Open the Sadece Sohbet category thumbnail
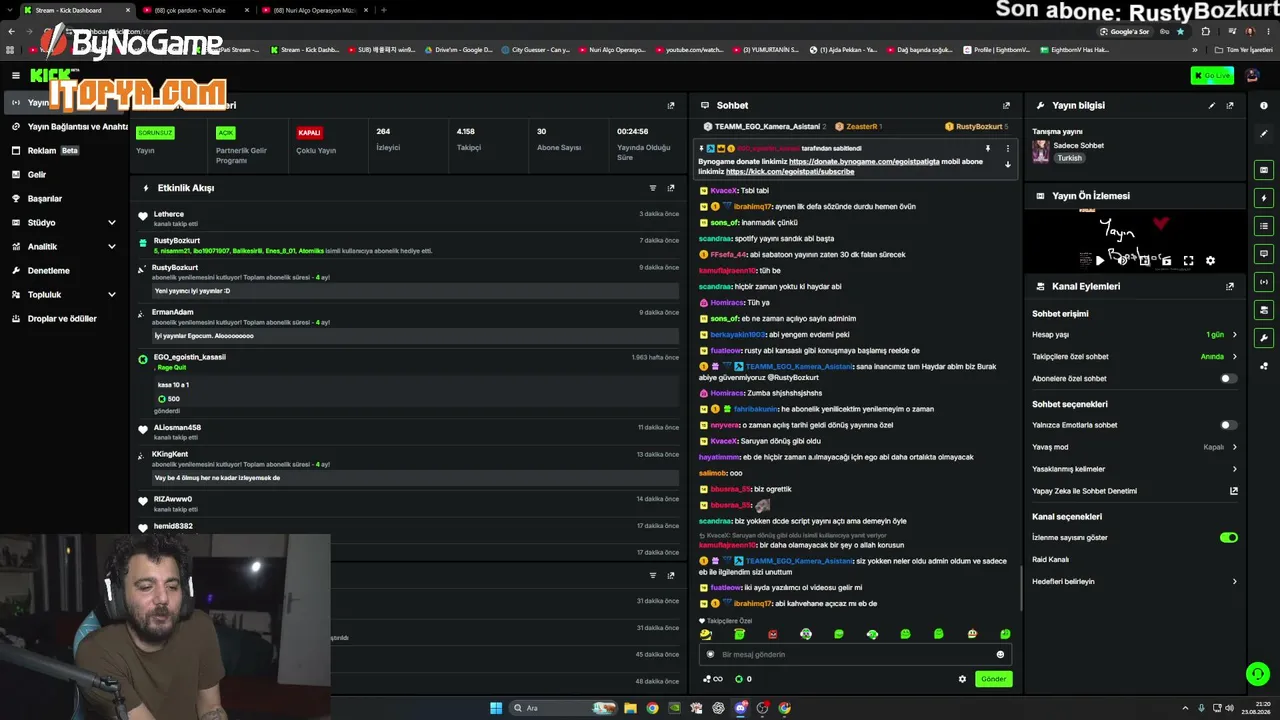 [1041, 151]
